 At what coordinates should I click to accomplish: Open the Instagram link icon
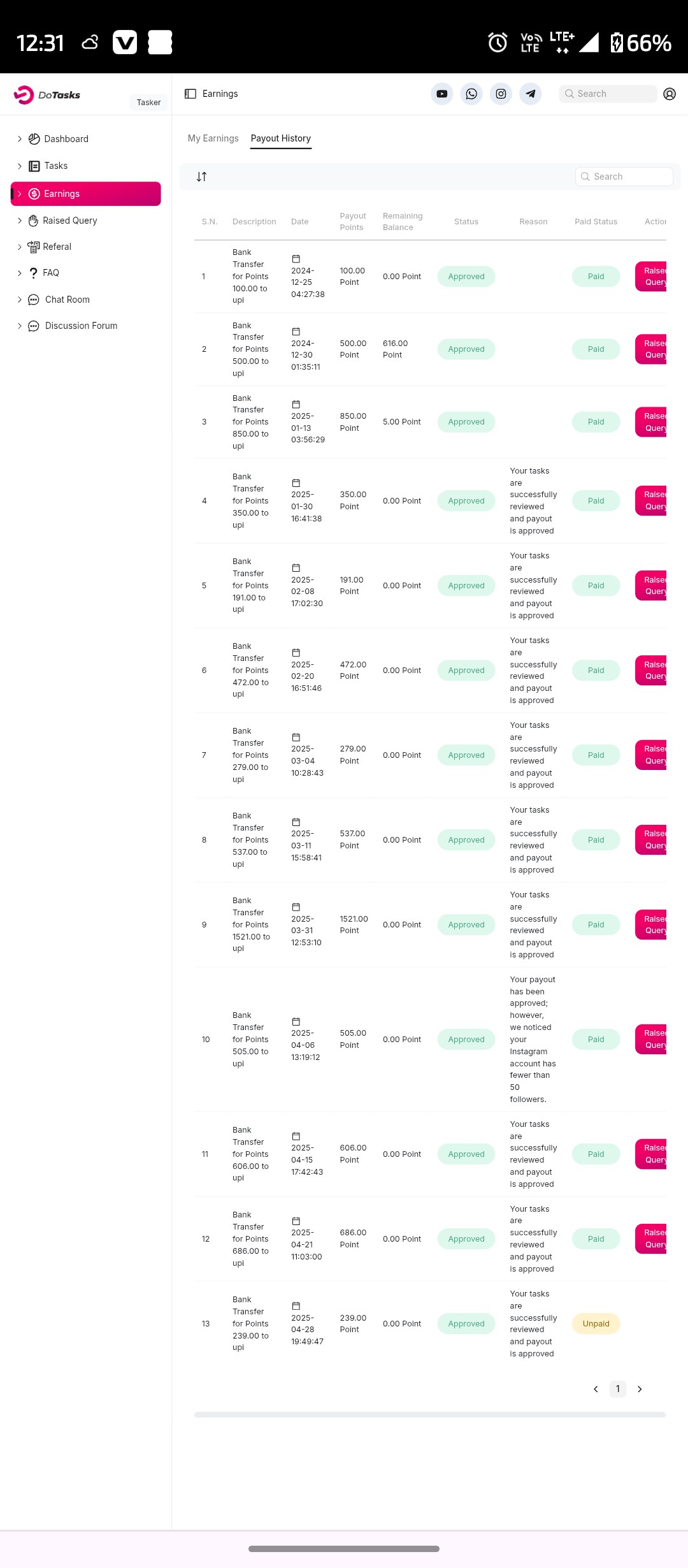[501, 94]
